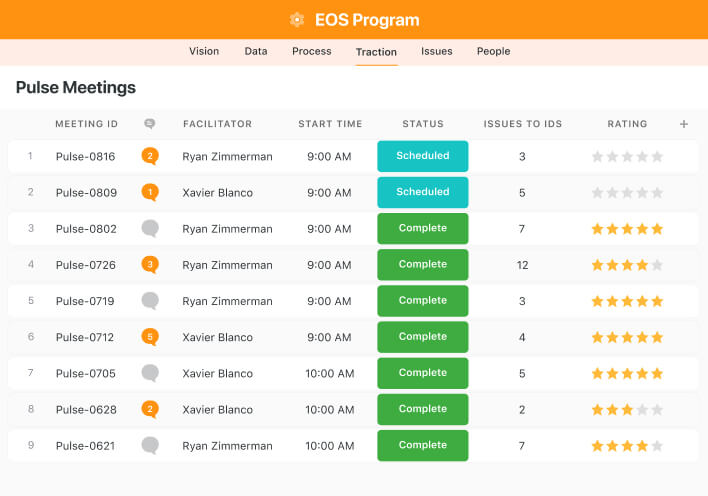This screenshot has height=496, width=708.
Task: Open comments bubble for Pulse-0809
Action: click(x=150, y=192)
